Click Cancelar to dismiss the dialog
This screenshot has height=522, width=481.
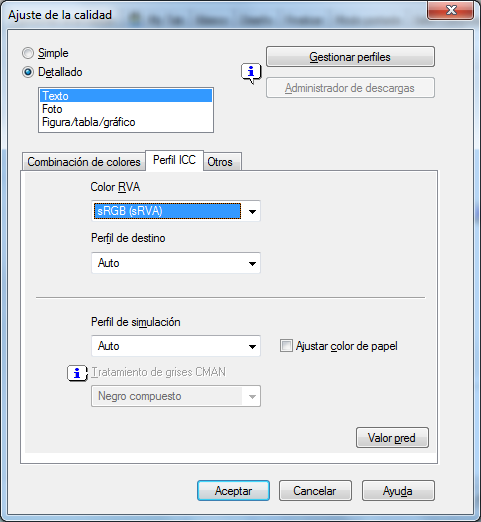point(315,491)
